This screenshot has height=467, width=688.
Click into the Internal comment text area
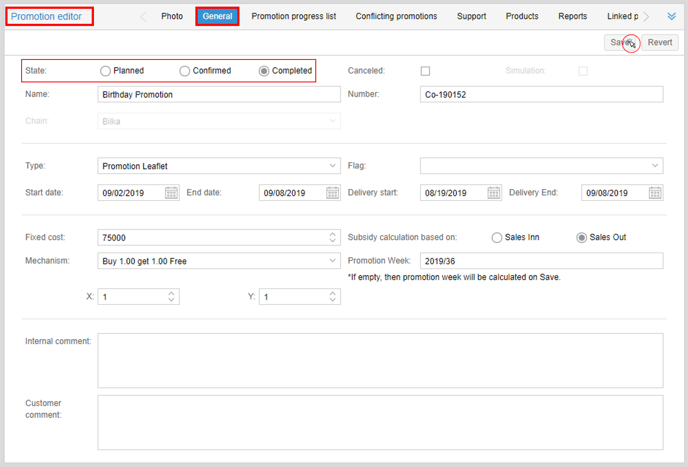[380, 360]
